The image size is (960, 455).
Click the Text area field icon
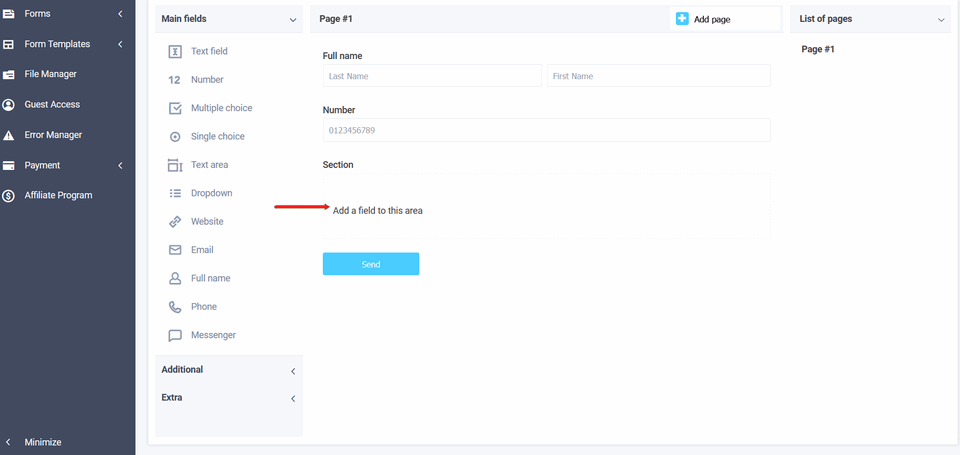(x=175, y=165)
